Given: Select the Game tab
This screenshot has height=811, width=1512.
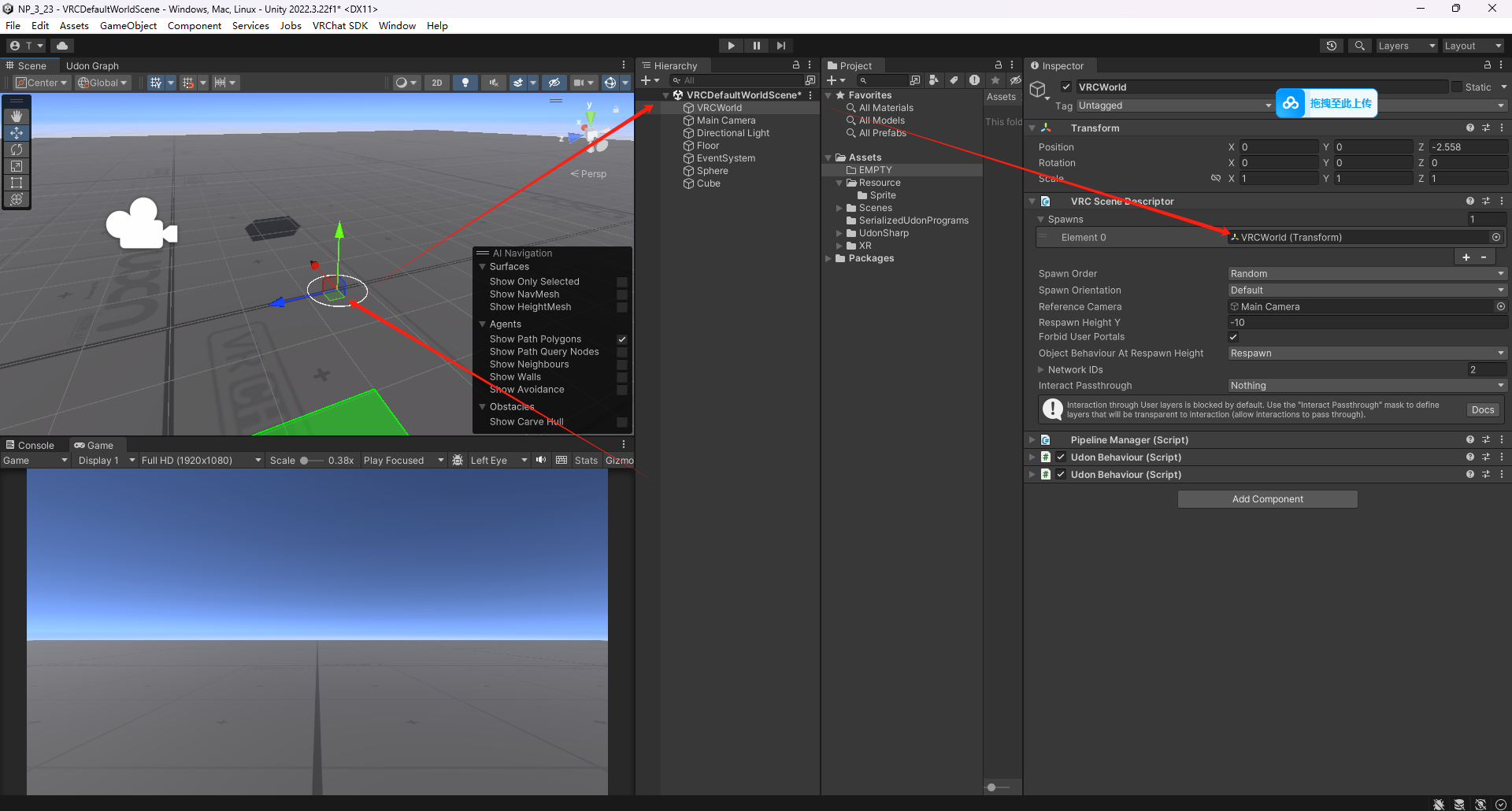Looking at the screenshot, I should tap(94, 446).
